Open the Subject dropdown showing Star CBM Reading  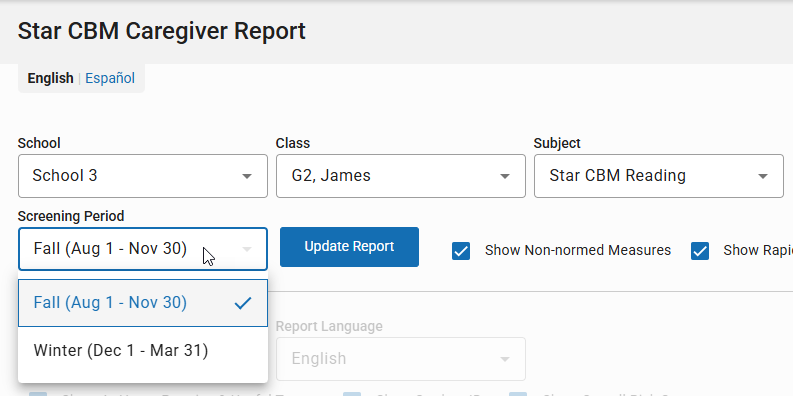(658, 176)
